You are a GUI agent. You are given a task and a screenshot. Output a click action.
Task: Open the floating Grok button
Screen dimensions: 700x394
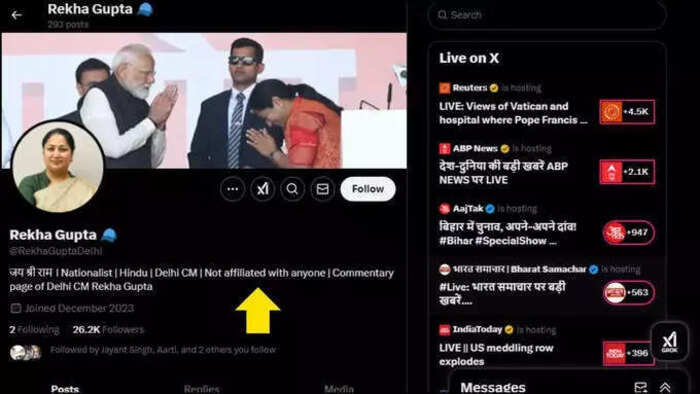tap(669, 342)
